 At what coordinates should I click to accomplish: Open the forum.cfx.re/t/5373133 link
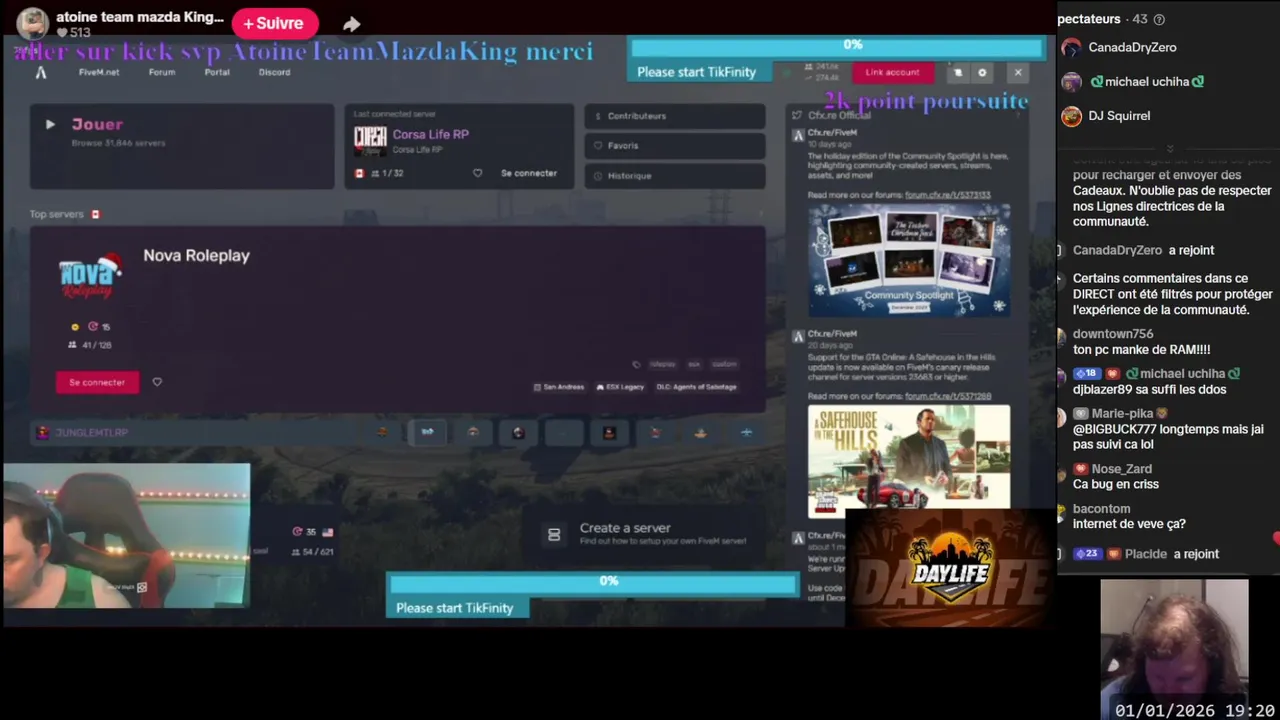click(x=948, y=195)
